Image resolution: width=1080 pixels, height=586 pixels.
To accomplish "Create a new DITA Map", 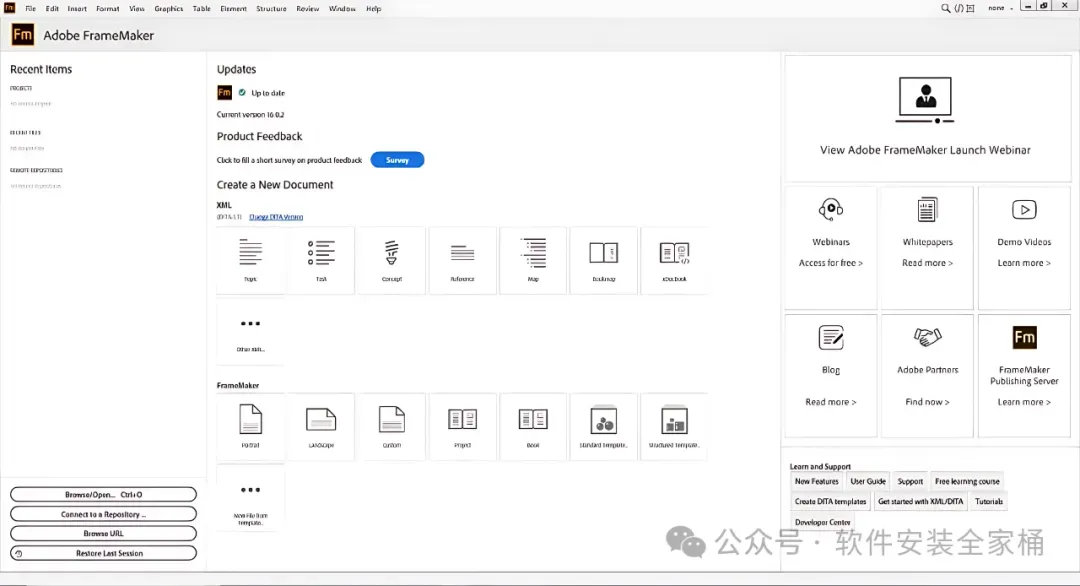I will point(533,260).
